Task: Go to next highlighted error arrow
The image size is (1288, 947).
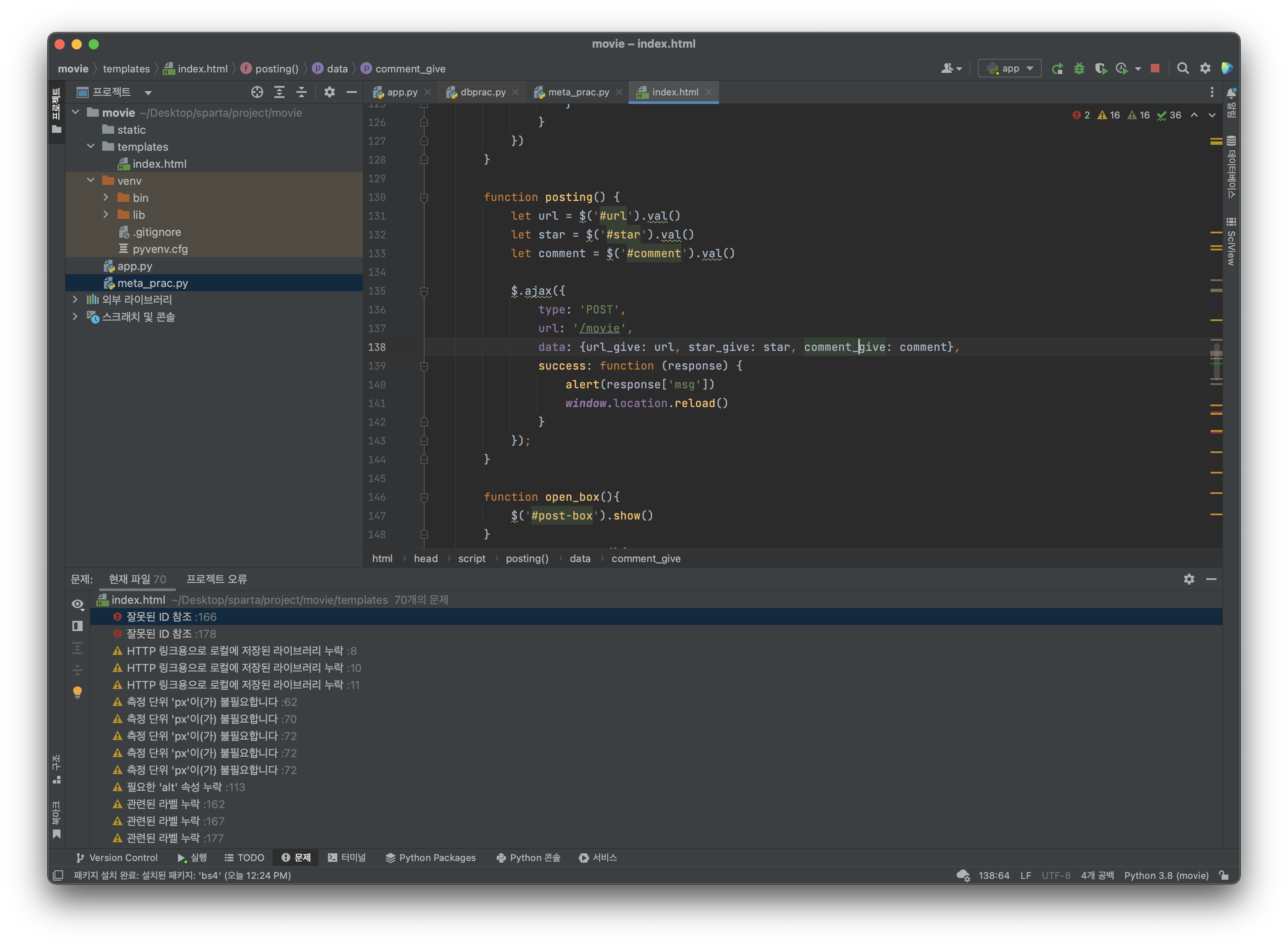Action: 1212,115
